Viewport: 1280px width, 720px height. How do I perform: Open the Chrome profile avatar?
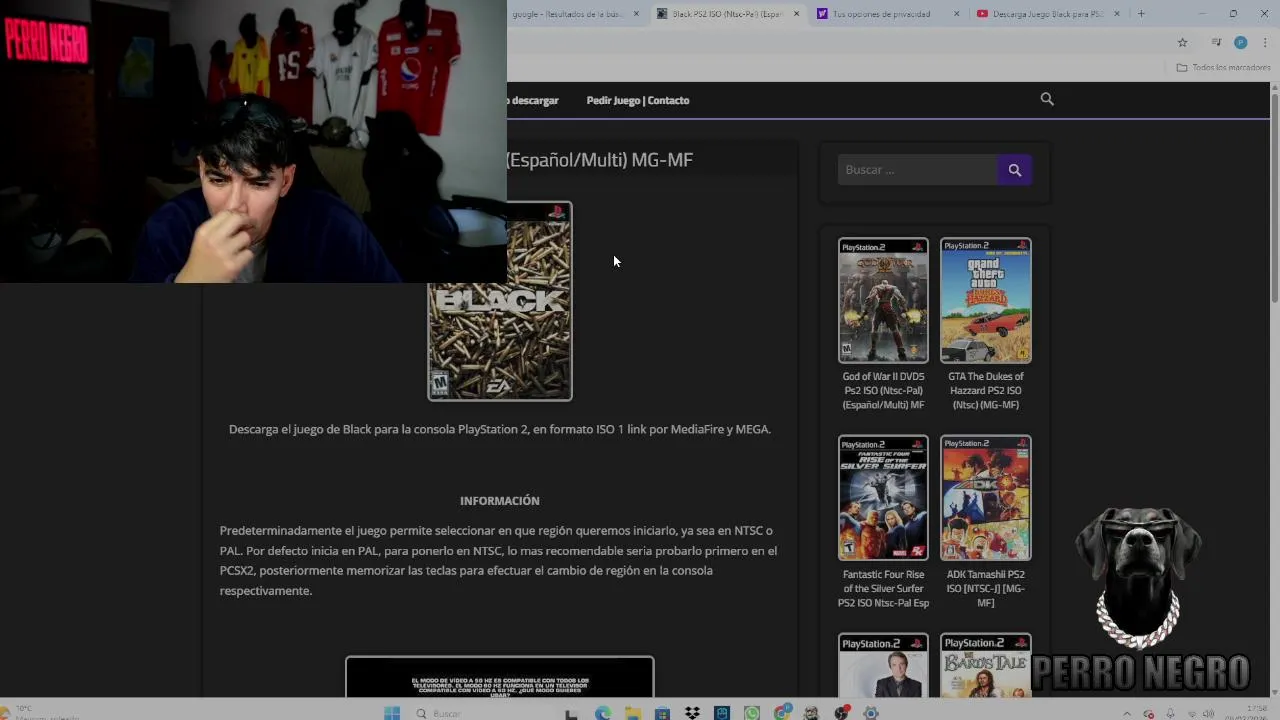(1240, 42)
